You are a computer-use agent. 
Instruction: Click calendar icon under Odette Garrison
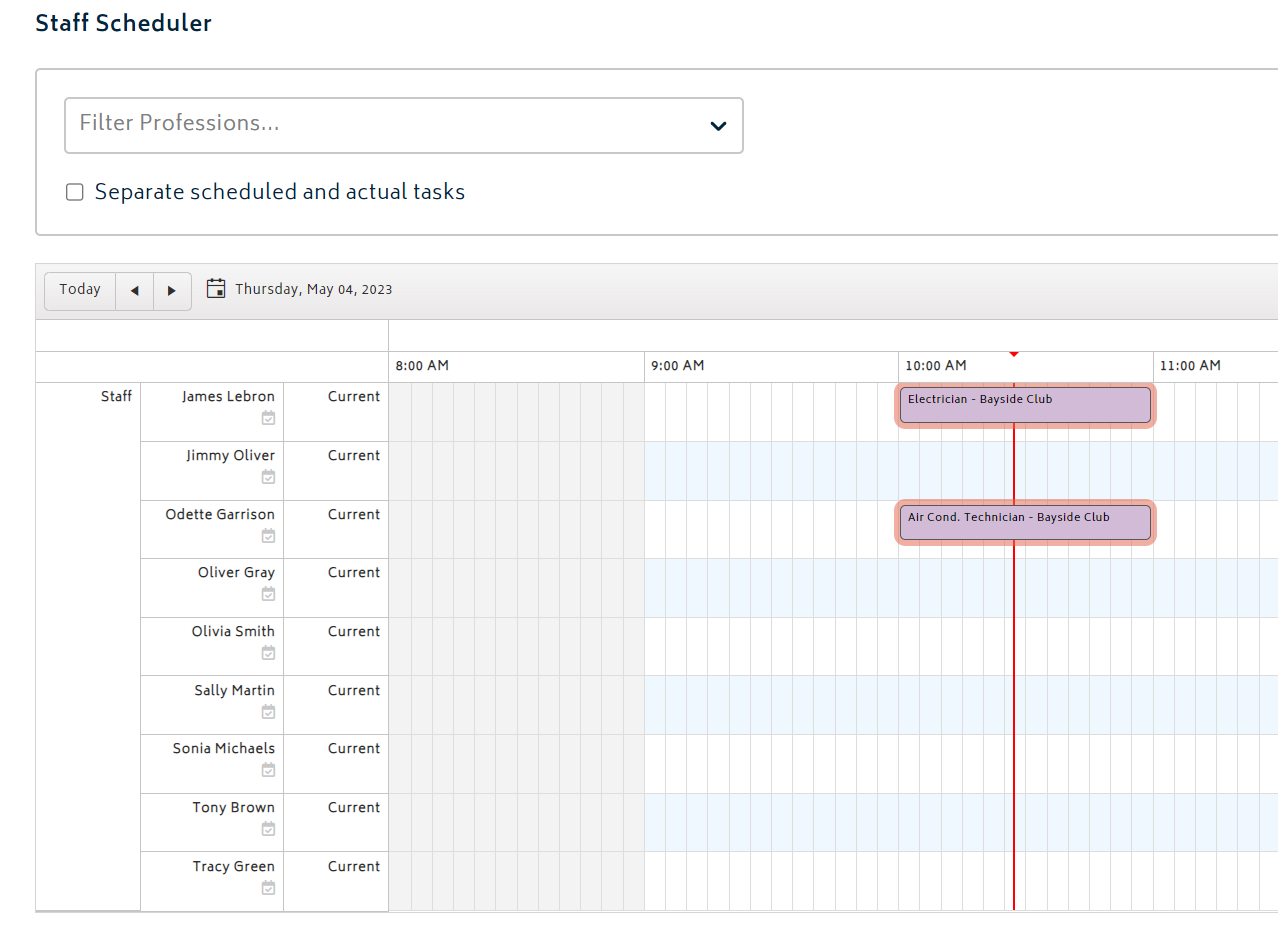point(268,536)
